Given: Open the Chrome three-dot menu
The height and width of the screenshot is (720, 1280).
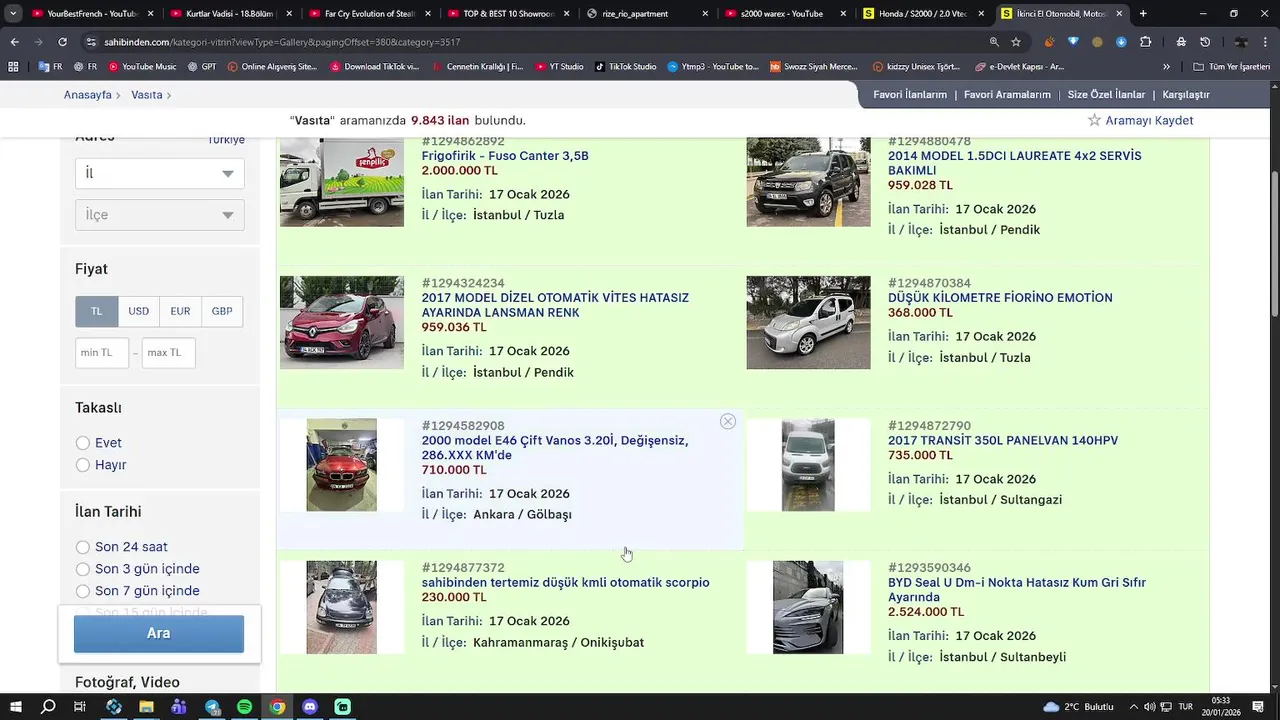Looking at the screenshot, I should click(1266, 42).
